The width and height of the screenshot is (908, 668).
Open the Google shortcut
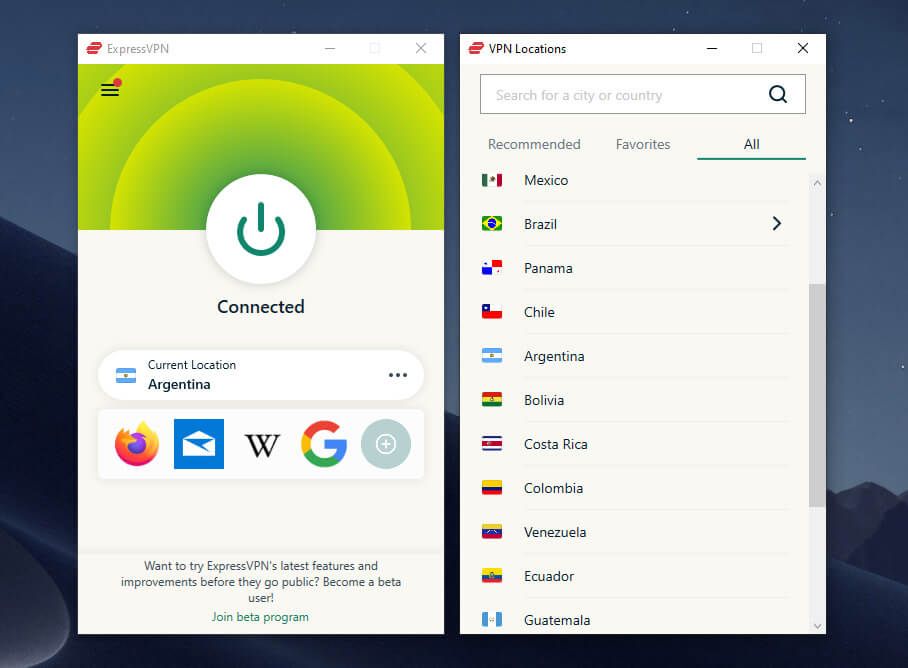pos(324,443)
